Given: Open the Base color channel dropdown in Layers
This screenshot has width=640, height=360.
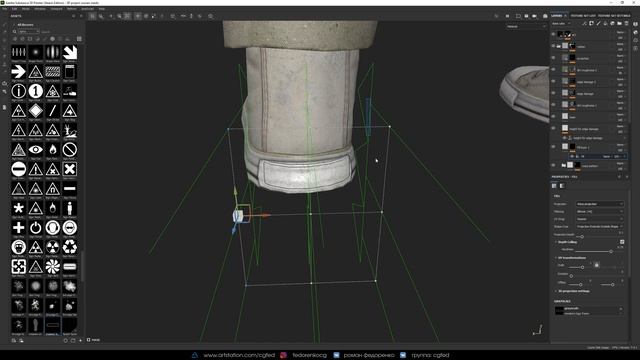Looking at the screenshot, I should pyautogui.click(x=561, y=24).
